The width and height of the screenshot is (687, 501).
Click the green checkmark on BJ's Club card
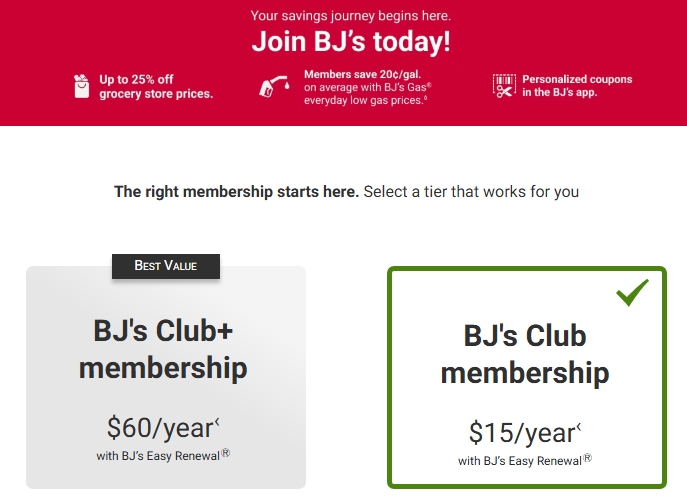click(632, 292)
